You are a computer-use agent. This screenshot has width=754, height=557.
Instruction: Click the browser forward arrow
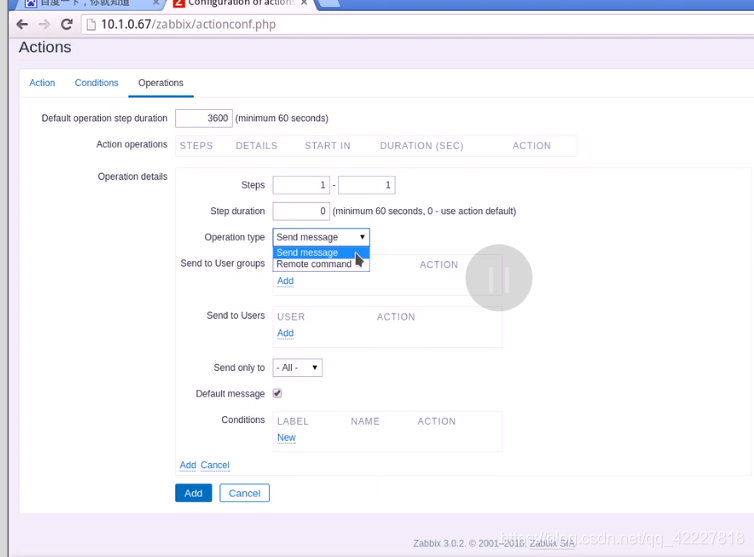point(44,25)
